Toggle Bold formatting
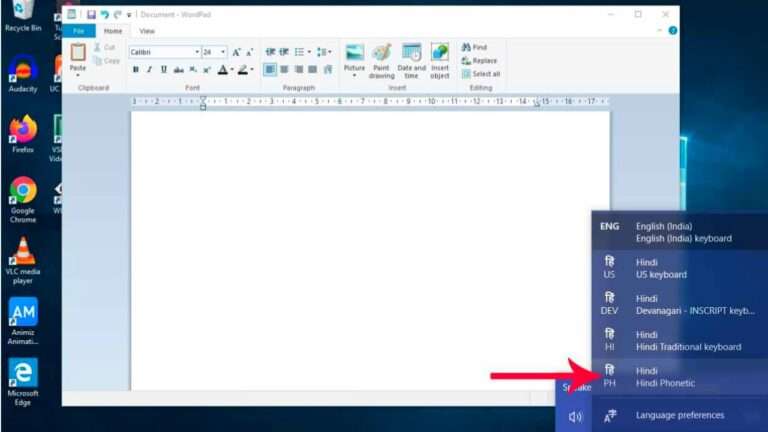This screenshot has height=432, width=768. click(x=136, y=70)
